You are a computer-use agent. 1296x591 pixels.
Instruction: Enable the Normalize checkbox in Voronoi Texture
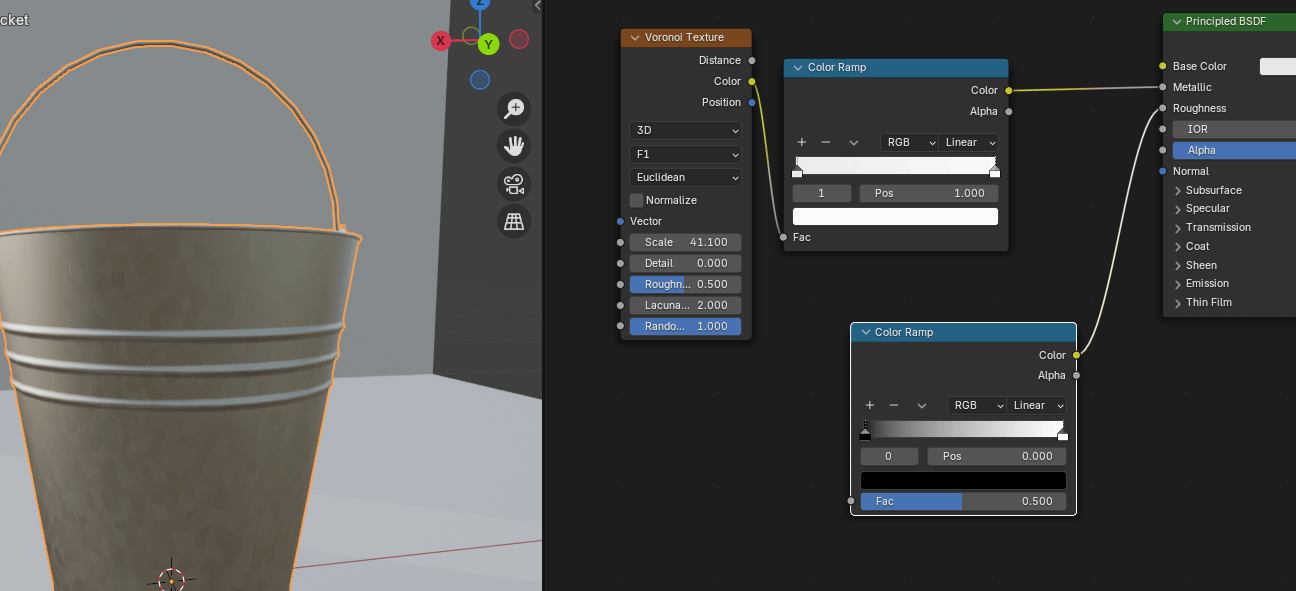tap(637, 200)
